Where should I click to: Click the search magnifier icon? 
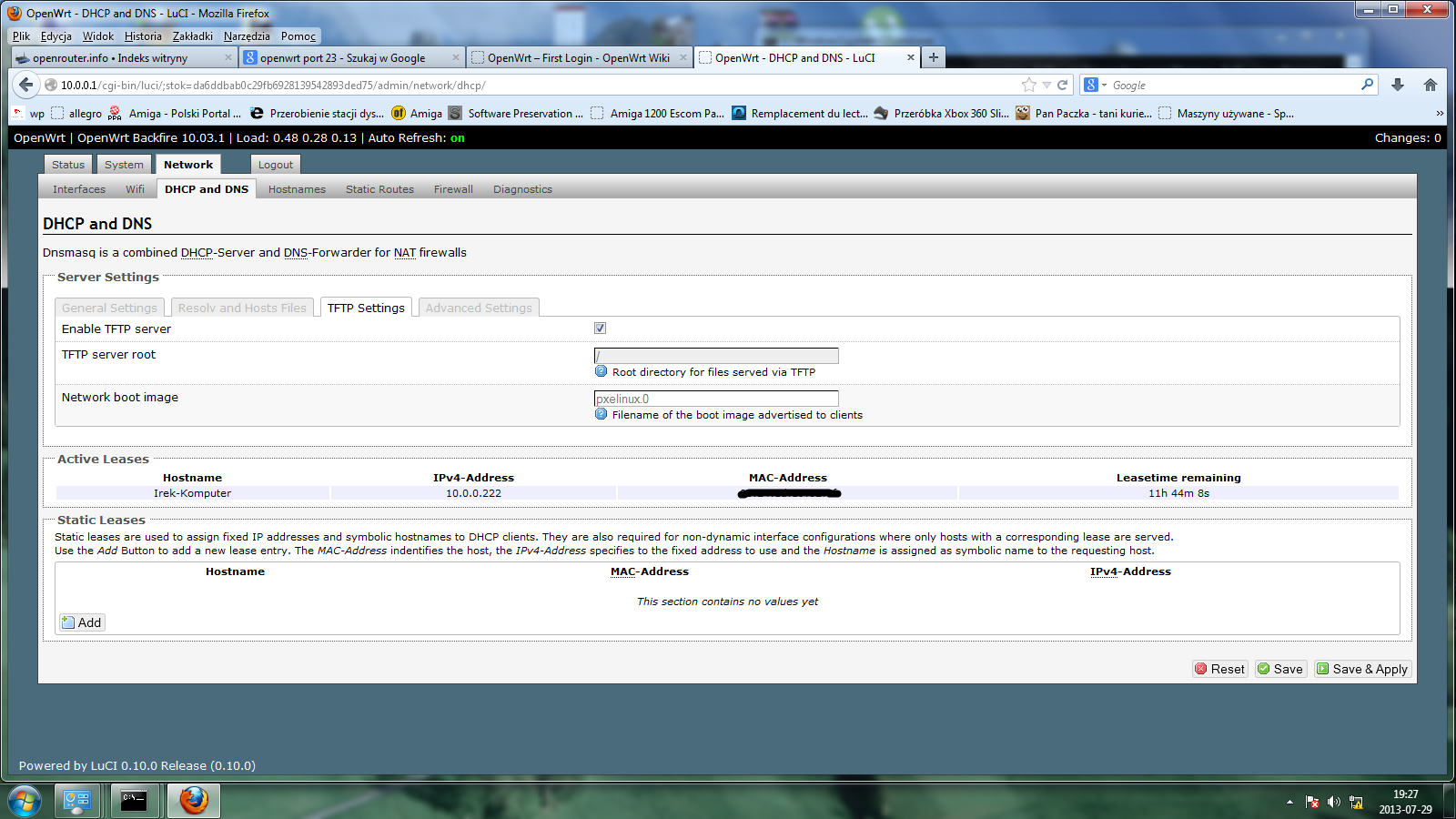click(1367, 85)
